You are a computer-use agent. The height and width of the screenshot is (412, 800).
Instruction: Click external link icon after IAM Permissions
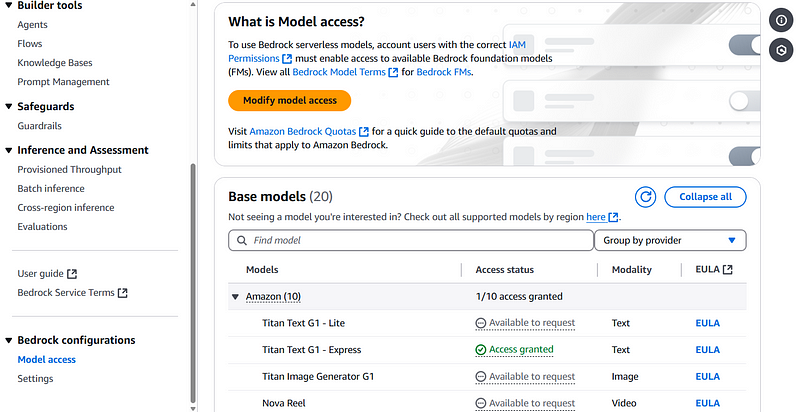pyautogui.click(x=287, y=59)
